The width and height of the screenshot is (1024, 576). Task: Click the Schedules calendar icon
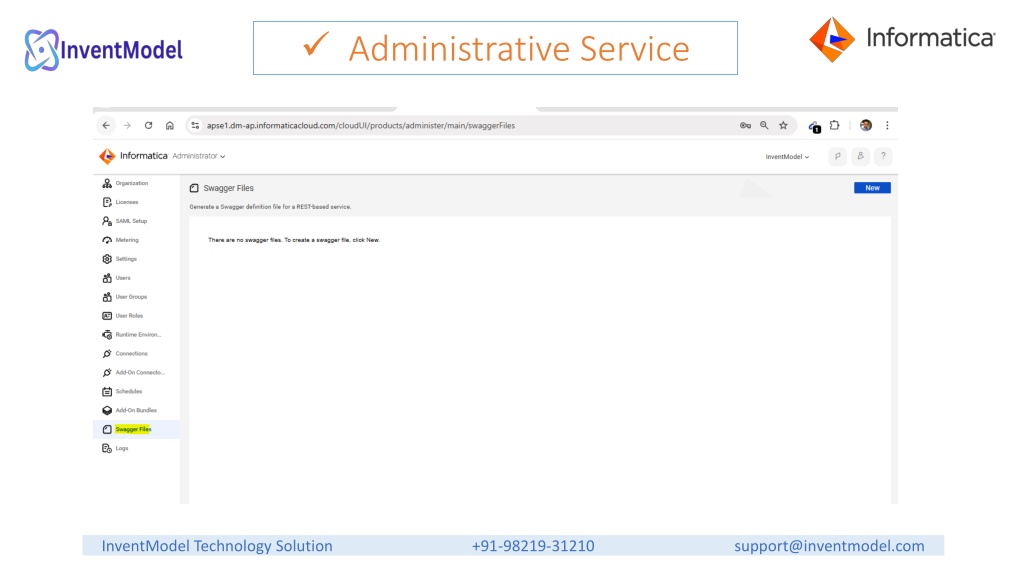click(x=107, y=392)
